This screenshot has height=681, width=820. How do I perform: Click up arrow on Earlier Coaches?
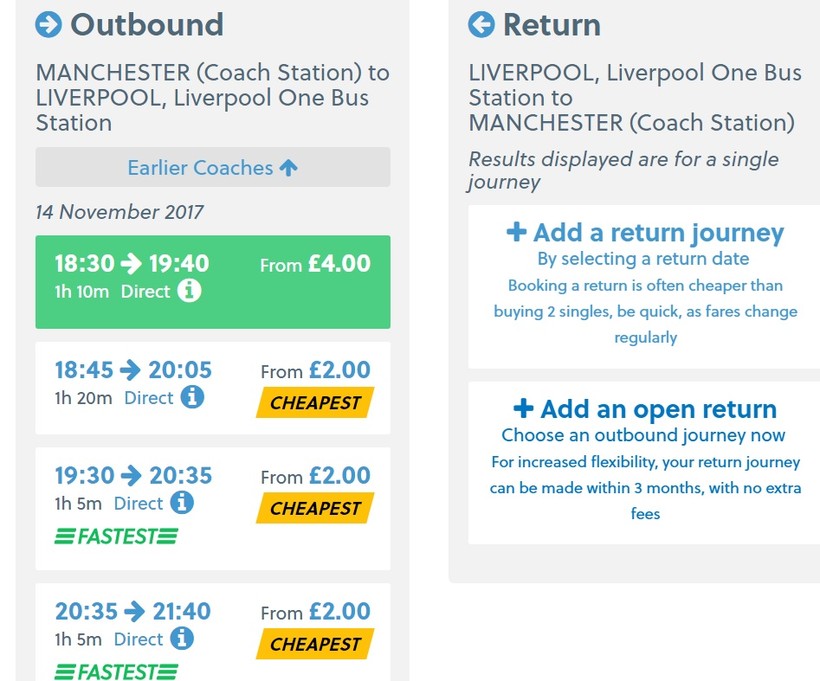pyautogui.click(x=289, y=168)
